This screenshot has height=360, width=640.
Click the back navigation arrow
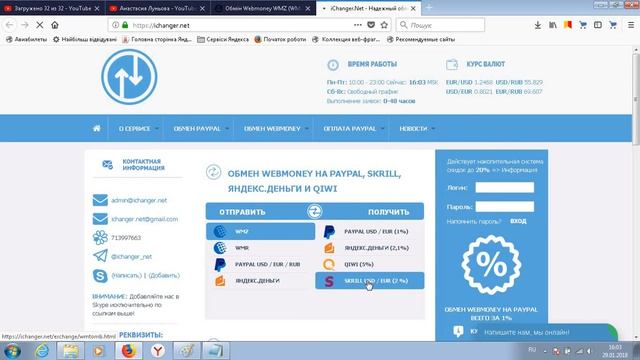click(9, 25)
